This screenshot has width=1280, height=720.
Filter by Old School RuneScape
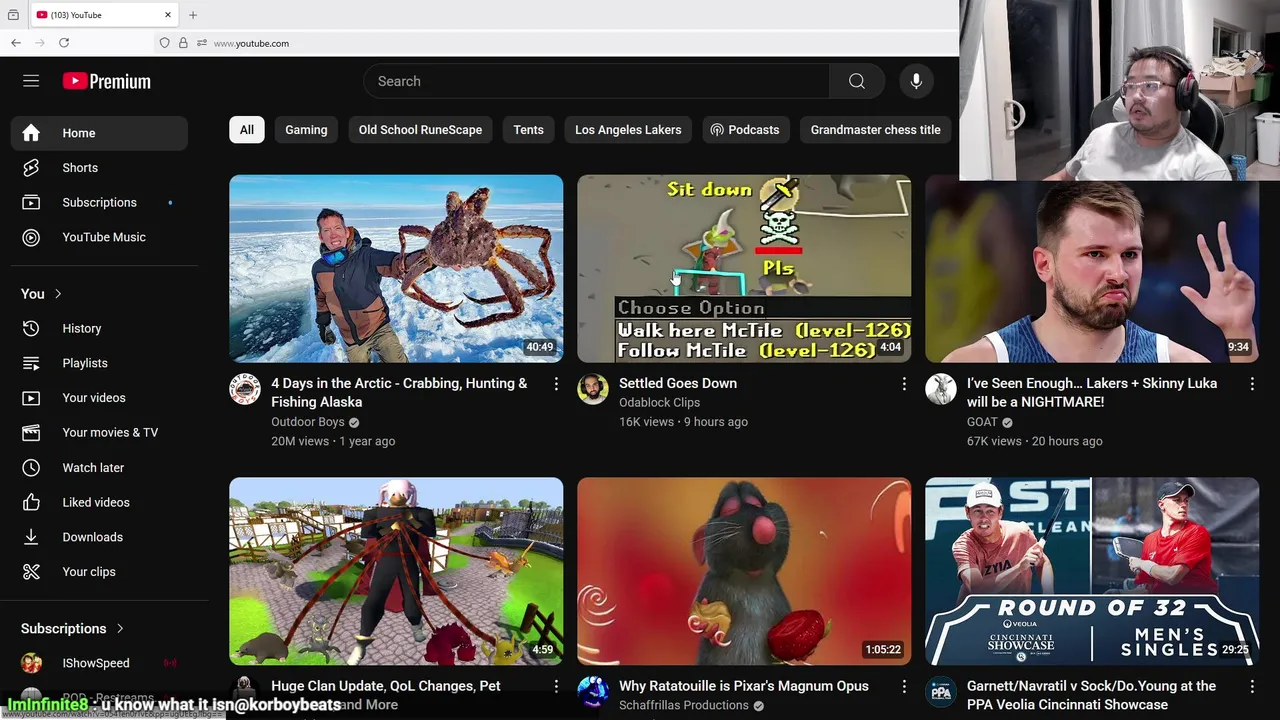(420, 130)
